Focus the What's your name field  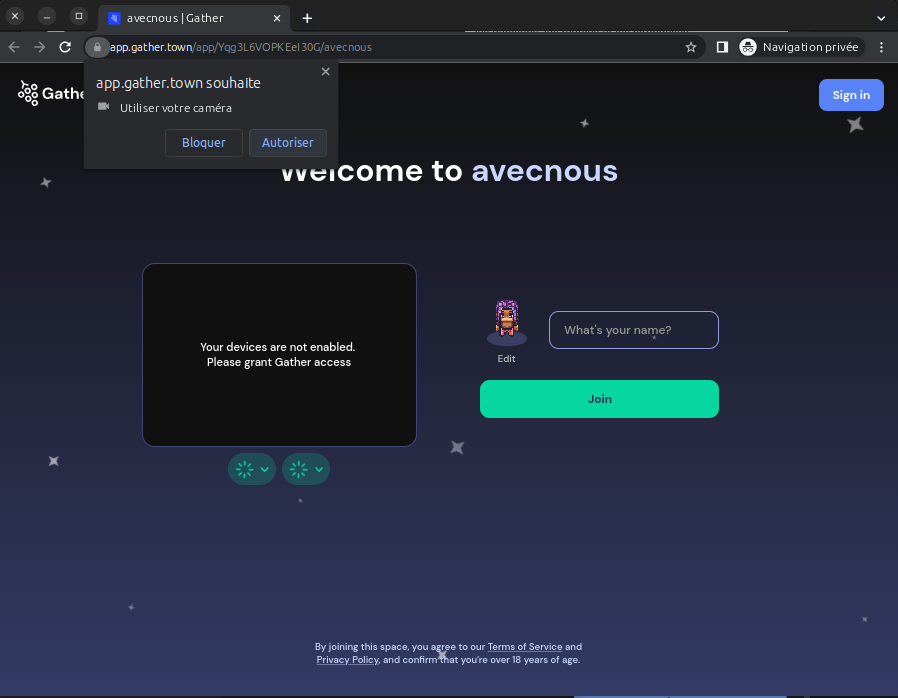tap(633, 330)
